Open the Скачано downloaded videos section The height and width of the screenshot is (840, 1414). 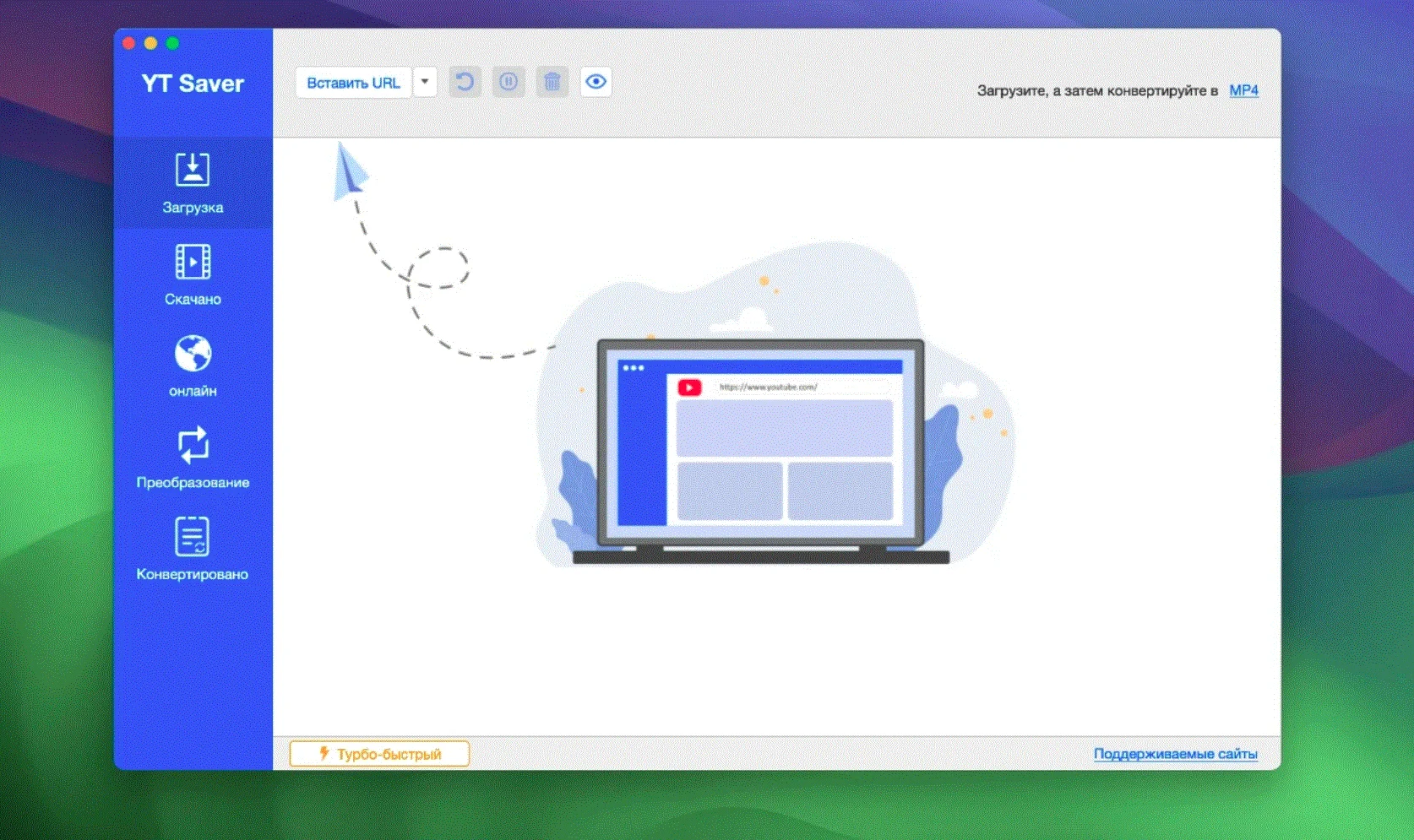[193, 275]
